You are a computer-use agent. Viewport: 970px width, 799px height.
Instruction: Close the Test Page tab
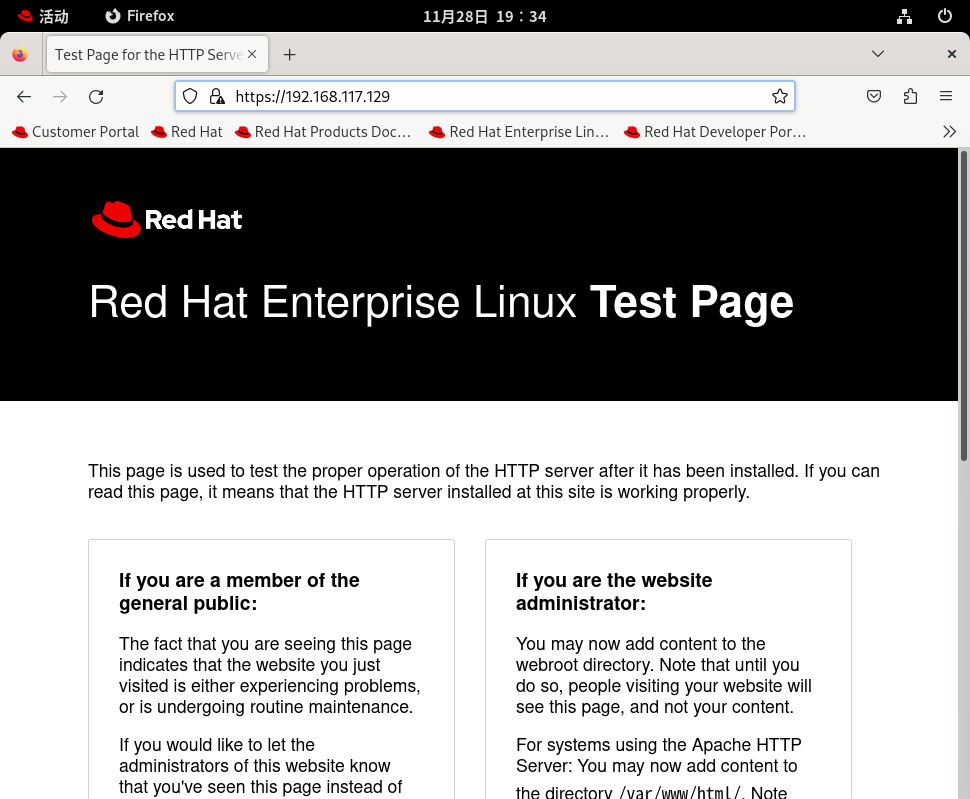pos(252,54)
